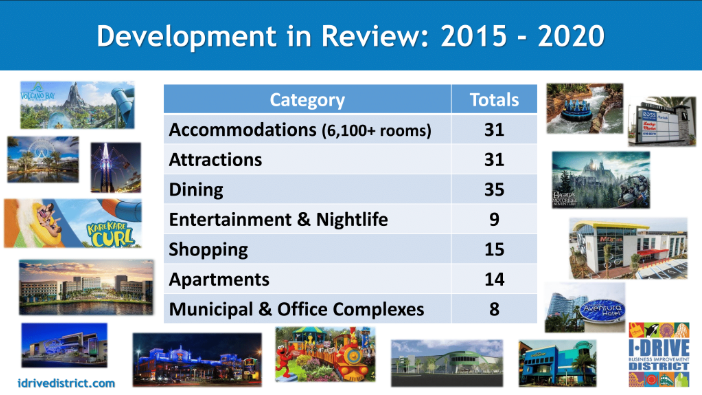Click the Hagrid's motorbike coaster image
The image size is (702, 395).
(x=601, y=180)
